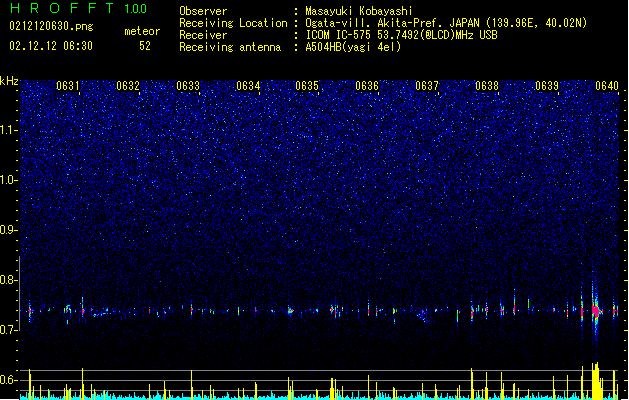Click the 0639 time marker
This screenshot has width=629, height=400.
point(547,86)
